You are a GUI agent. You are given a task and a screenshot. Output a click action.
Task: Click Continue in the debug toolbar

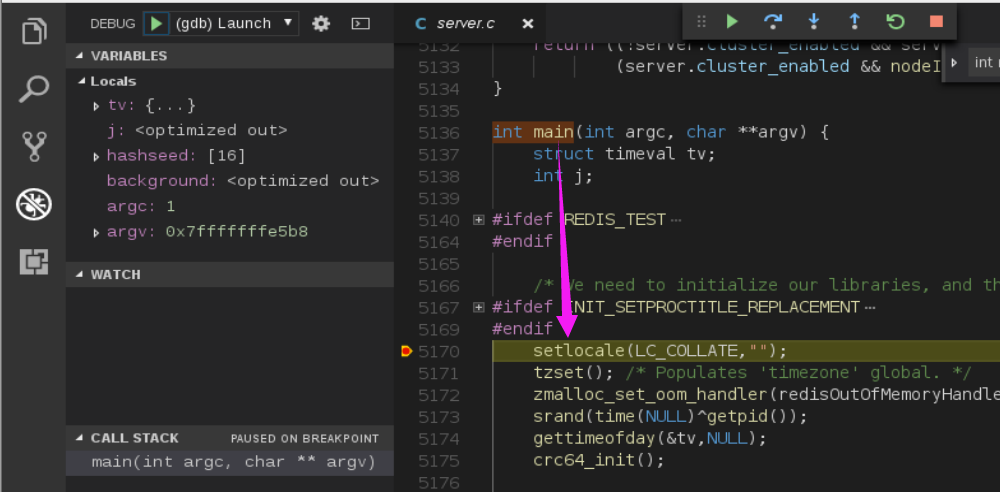click(x=732, y=21)
